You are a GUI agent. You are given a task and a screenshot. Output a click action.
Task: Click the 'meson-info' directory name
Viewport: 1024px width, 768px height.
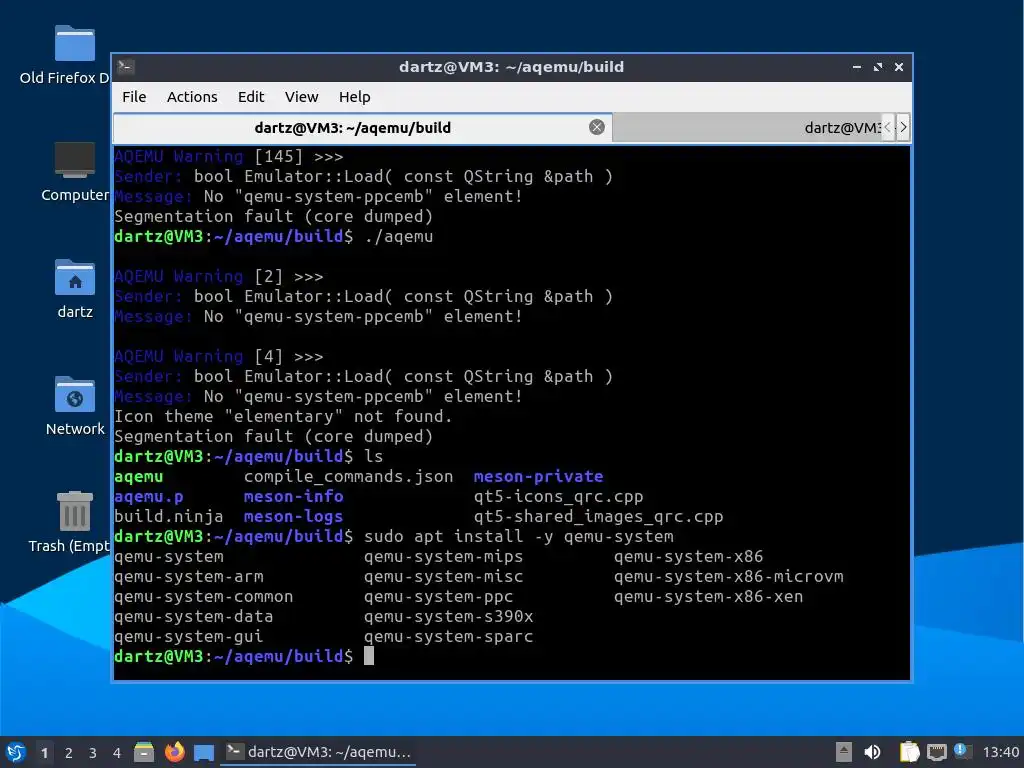click(x=294, y=496)
